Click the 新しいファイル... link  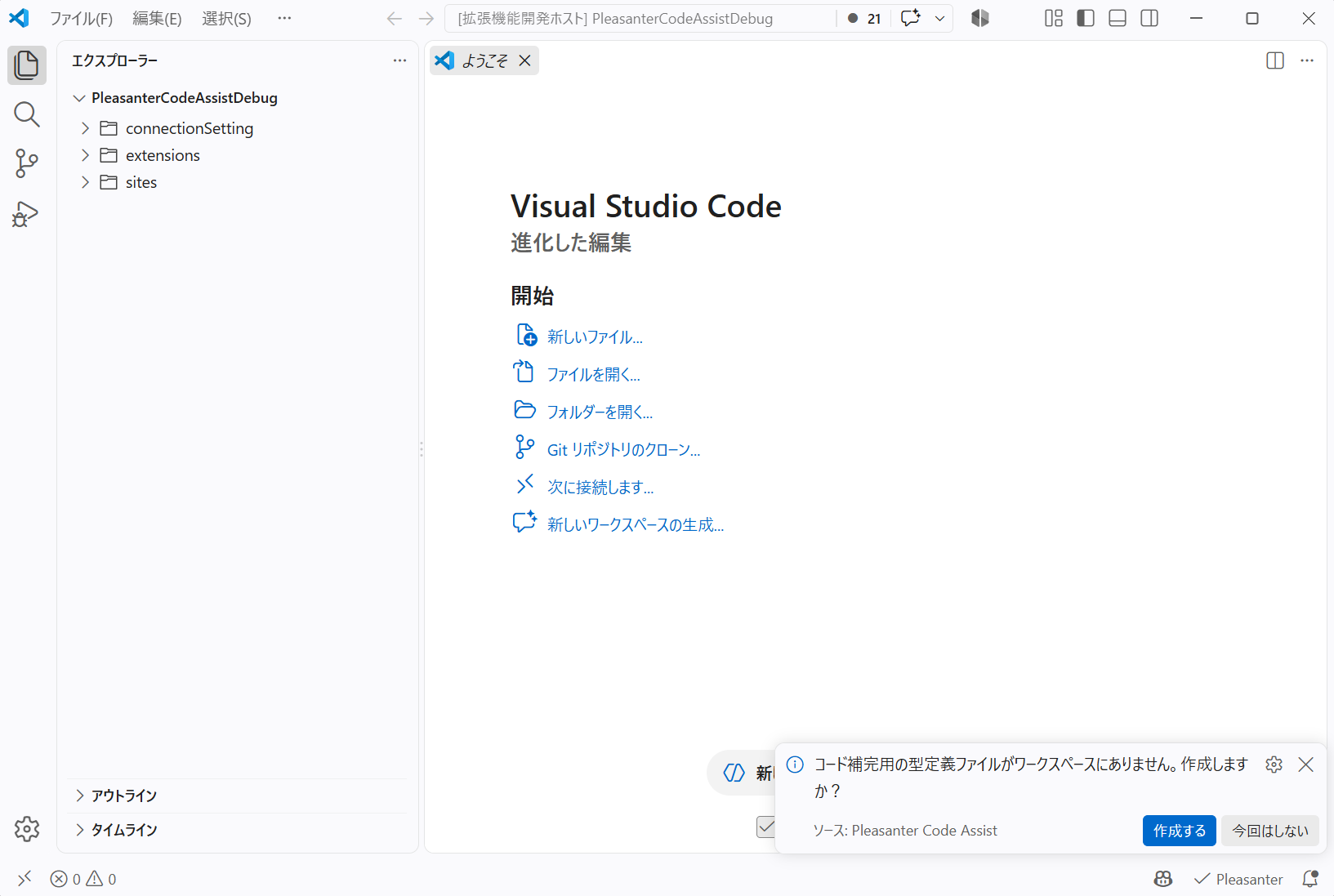[595, 337]
